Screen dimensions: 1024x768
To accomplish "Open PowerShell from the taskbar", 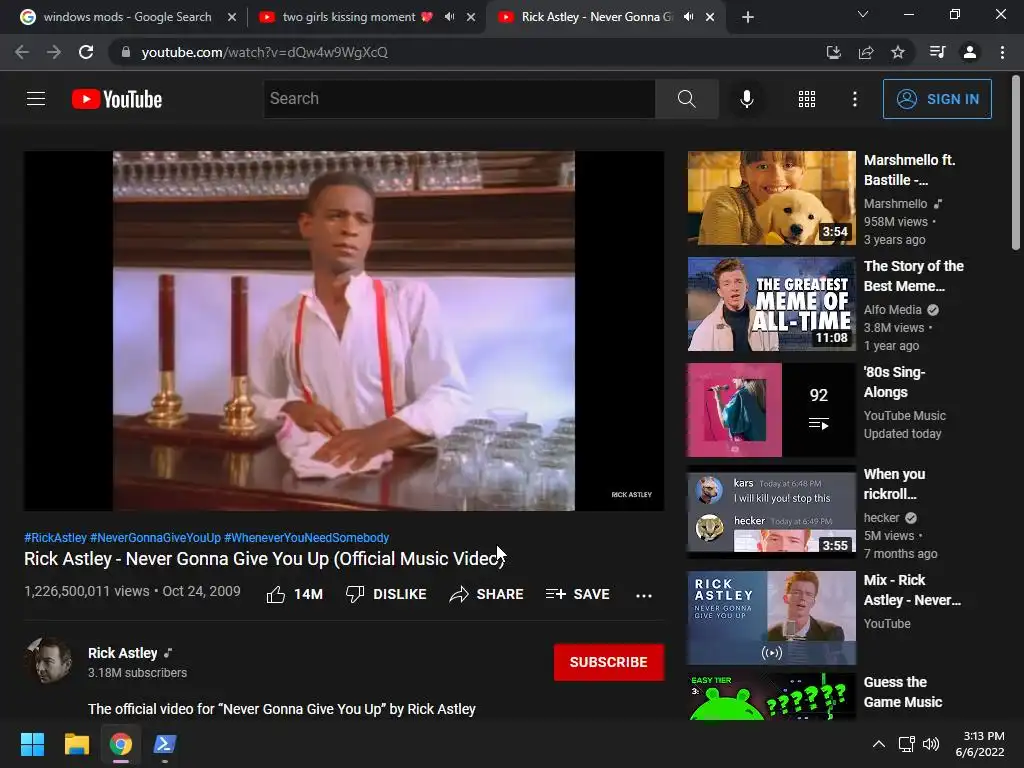I will click(x=164, y=744).
